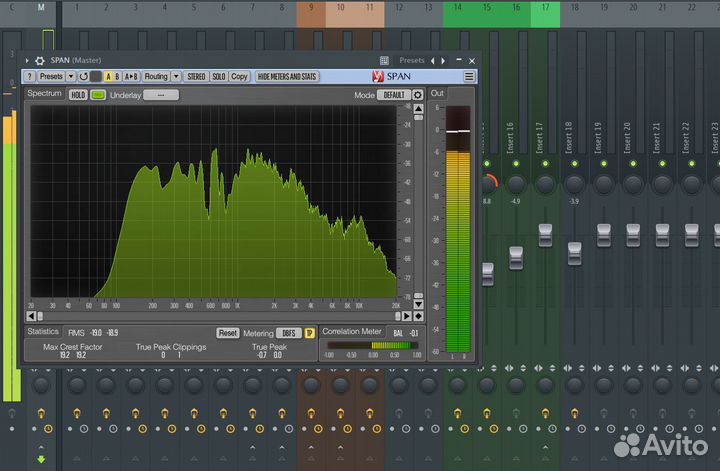Click the reload preset circular arrow icon
Viewport: 720px width, 471px height.
coord(83,76)
